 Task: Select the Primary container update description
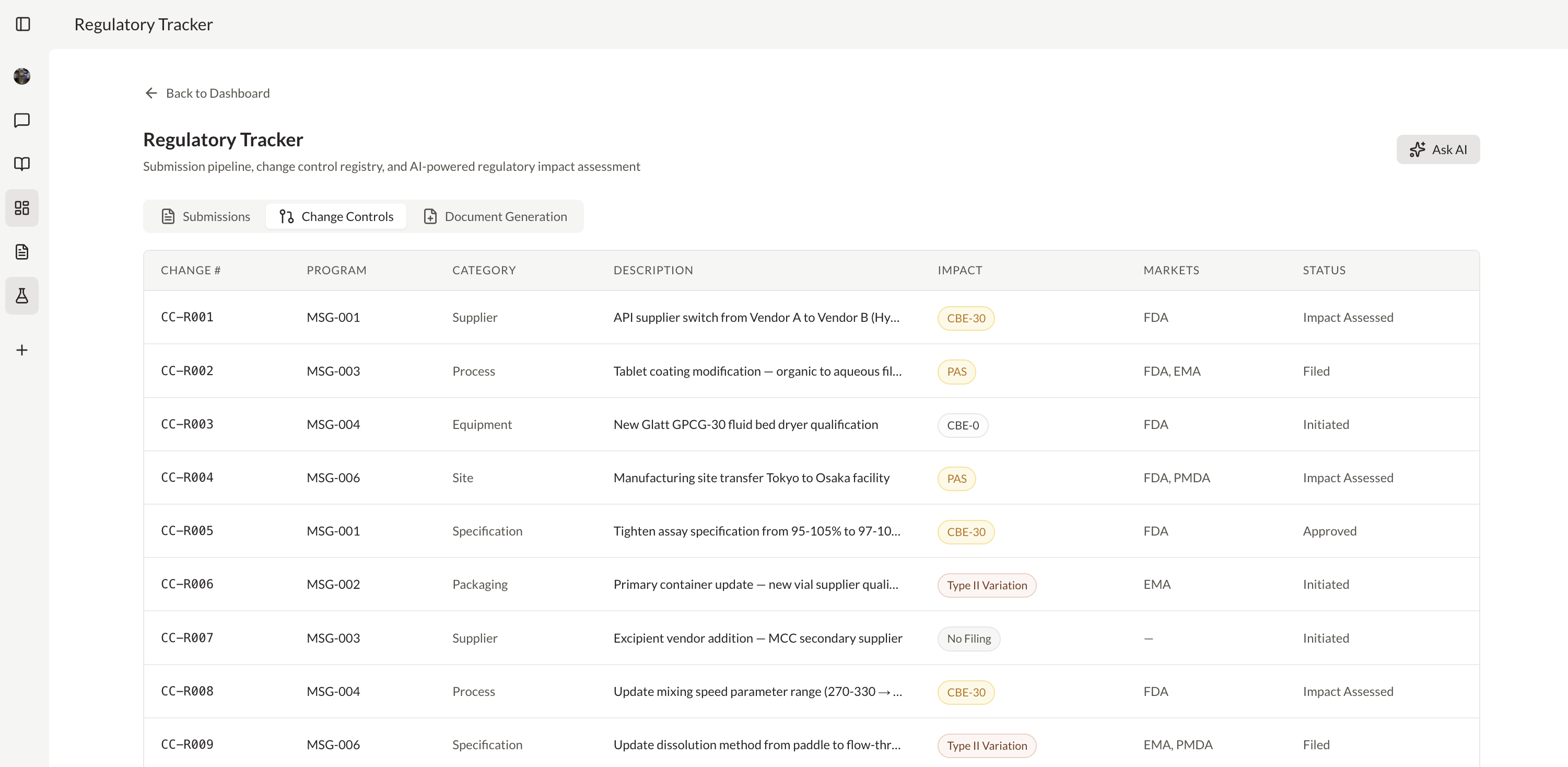click(755, 584)
